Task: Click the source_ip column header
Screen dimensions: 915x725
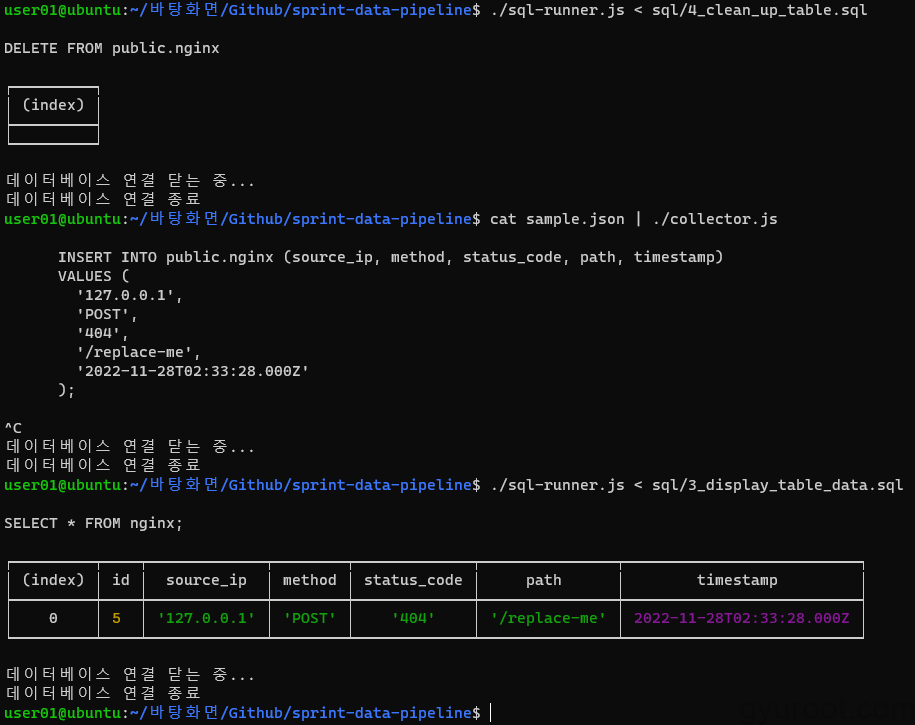Action: tap(206, 580)
